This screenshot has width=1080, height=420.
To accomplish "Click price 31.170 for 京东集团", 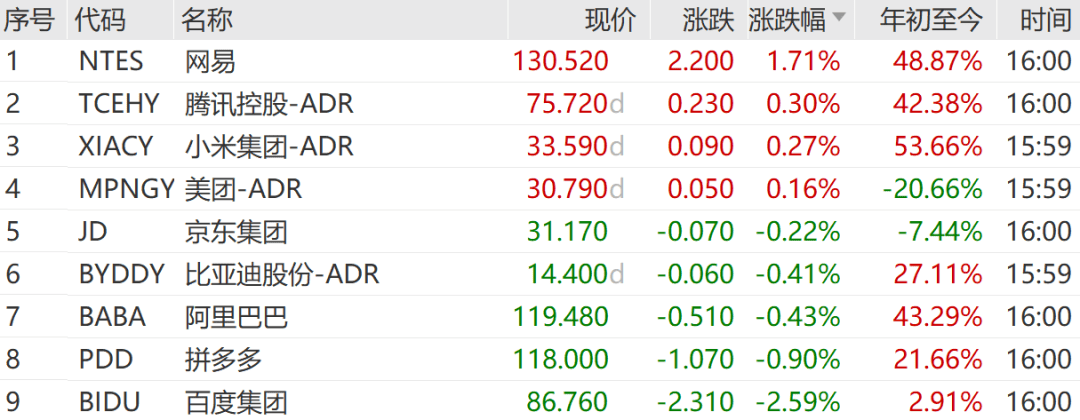I will 568,231.
